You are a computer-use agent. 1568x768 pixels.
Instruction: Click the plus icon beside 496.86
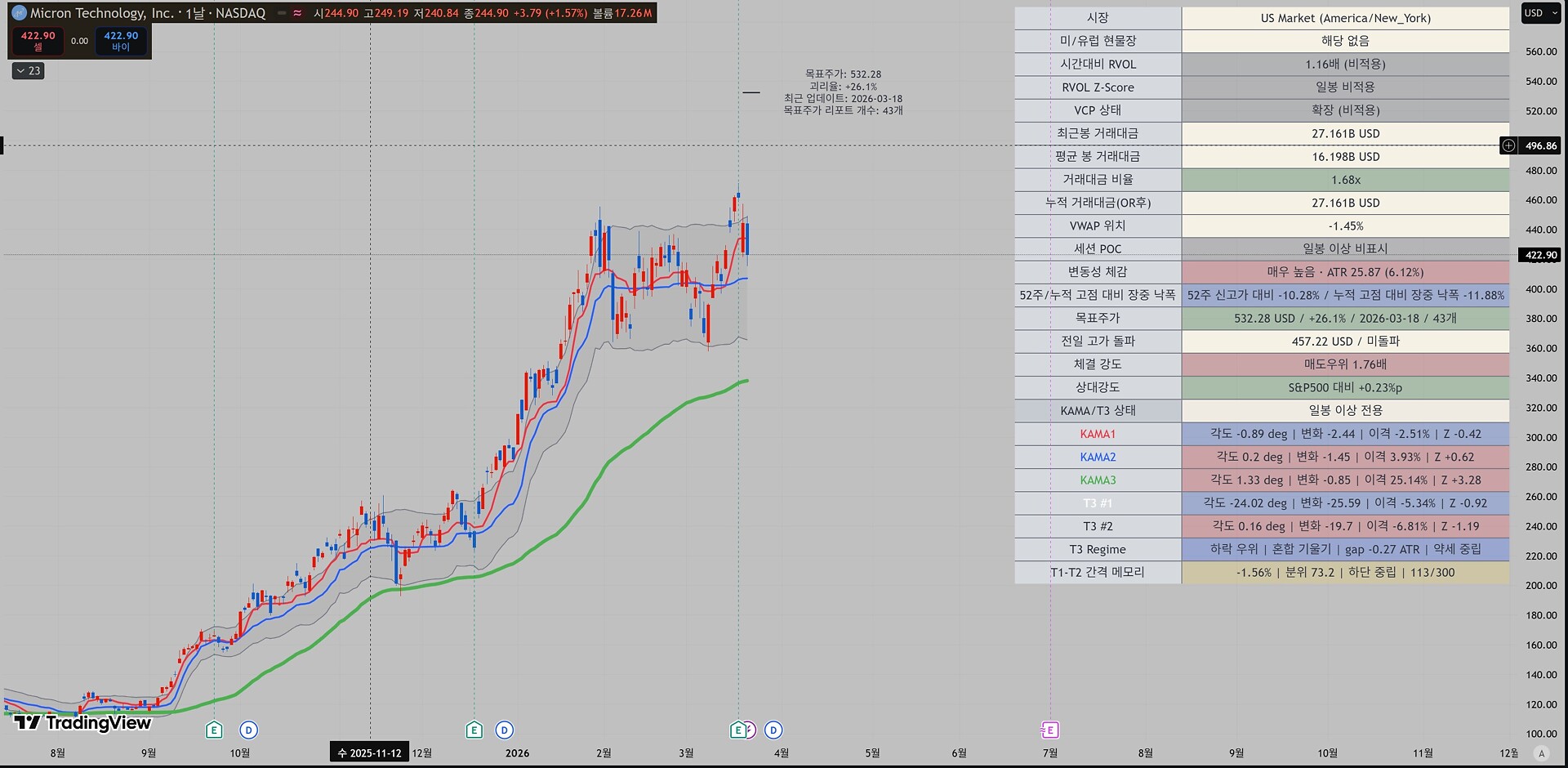click(x=1508, y=145)
